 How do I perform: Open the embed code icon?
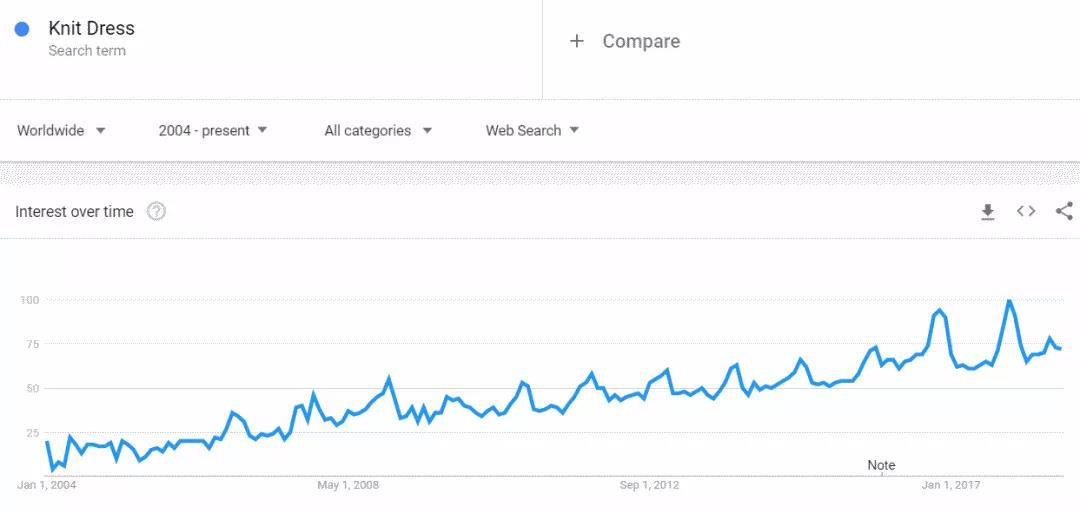pyautogui.click(x=1026, y=211)
